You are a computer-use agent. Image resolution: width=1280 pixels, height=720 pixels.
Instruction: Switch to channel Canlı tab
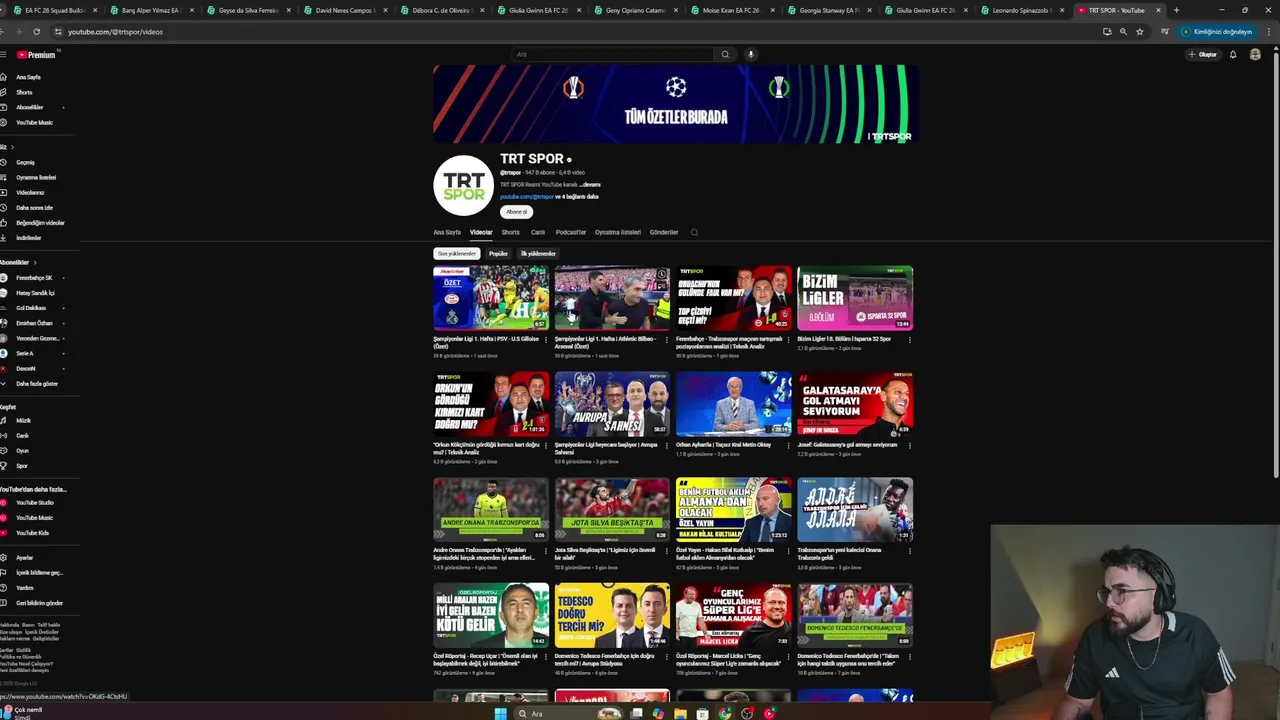tap(538, 232)
